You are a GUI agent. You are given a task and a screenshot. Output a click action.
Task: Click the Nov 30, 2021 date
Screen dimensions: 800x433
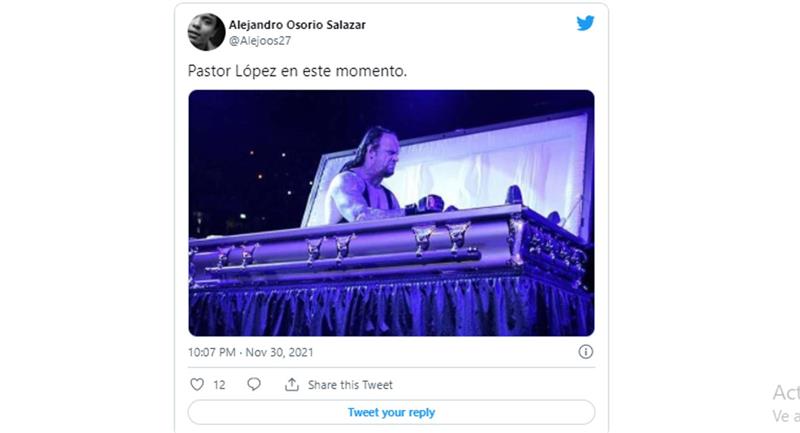click(280, 352)
